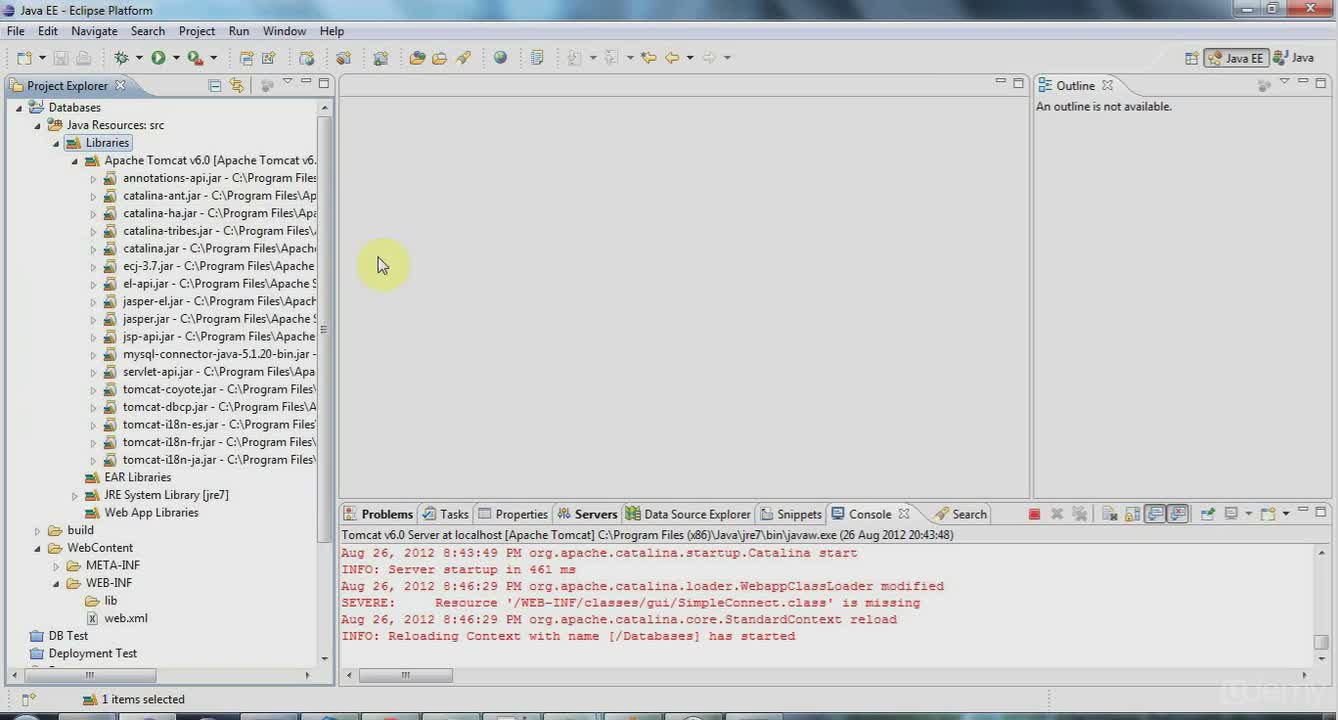Navigate back with the yellow left arrow
The height and width of the screenshot is (720, 1338).
tap(672, 58)
